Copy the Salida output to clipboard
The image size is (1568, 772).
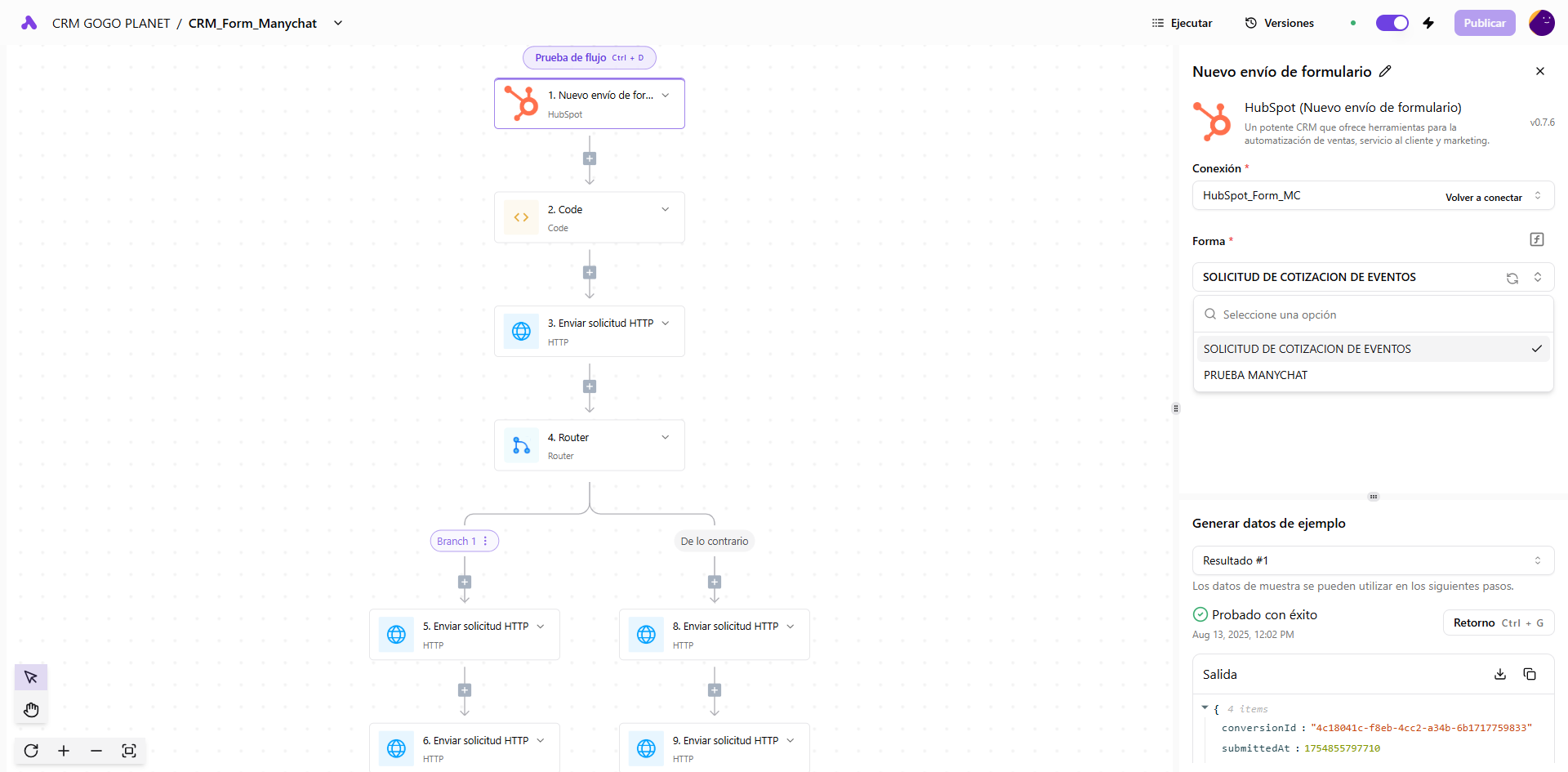pos(1530,674)
